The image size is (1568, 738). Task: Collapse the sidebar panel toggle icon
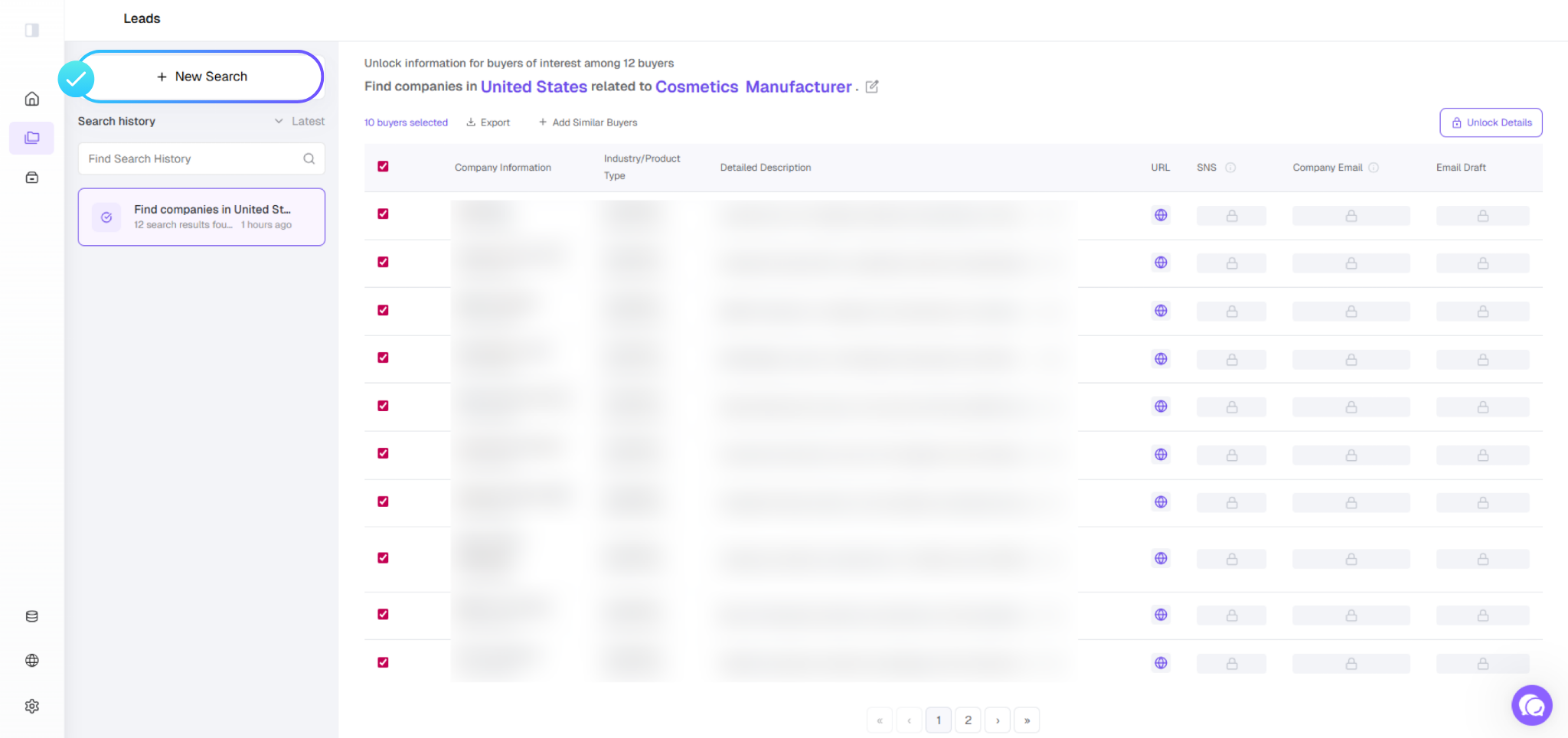32,30
